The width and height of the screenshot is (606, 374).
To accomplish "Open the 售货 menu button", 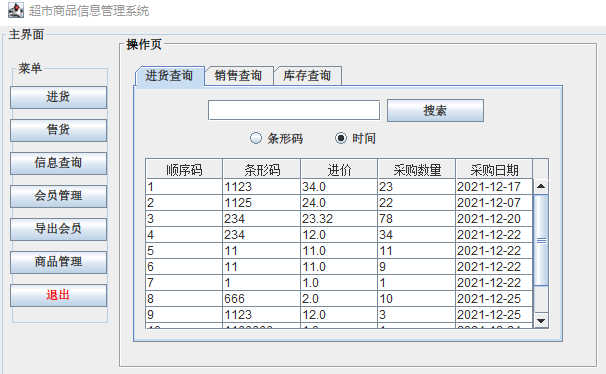I will pyautogui.click(x=58, y=130).
